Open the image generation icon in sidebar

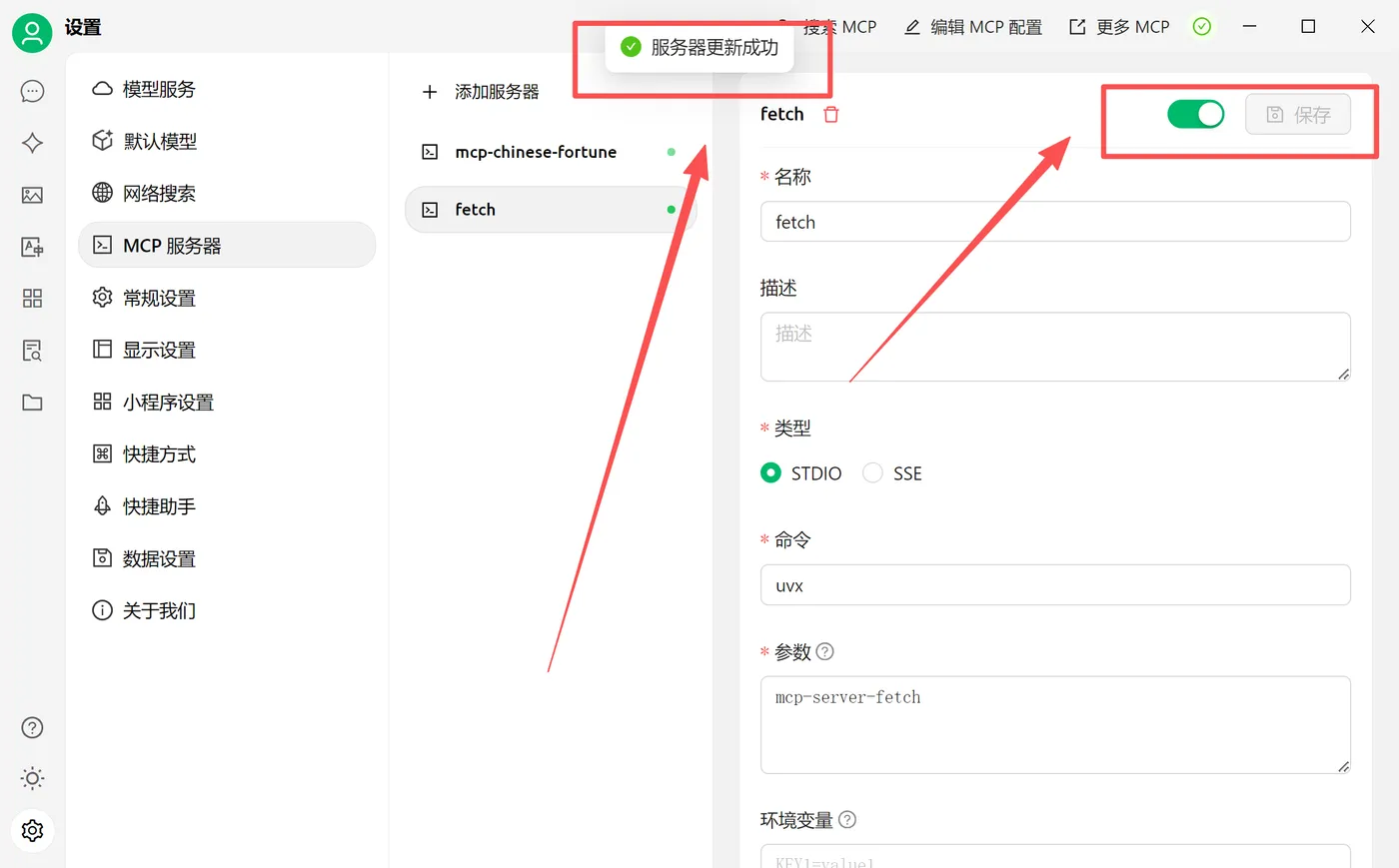32,195
